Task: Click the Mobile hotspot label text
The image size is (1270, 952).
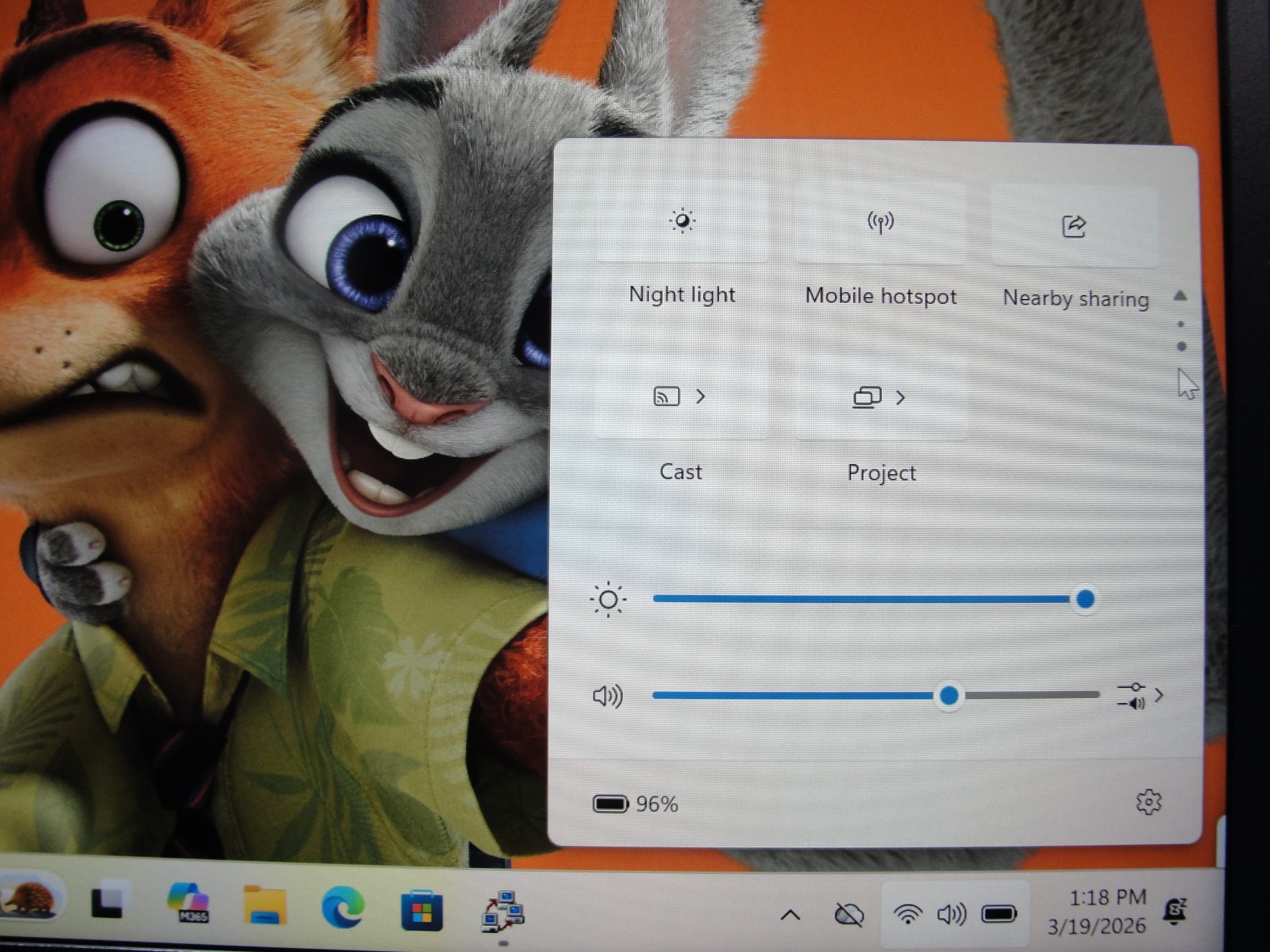Action: (881, 296)
